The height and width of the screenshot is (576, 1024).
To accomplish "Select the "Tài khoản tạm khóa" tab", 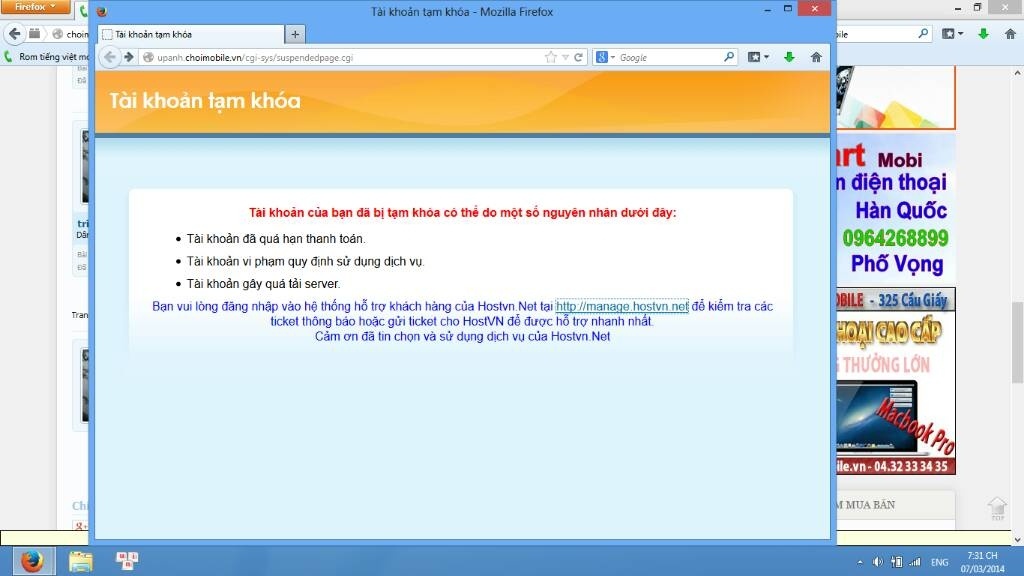I will [191, 34].
